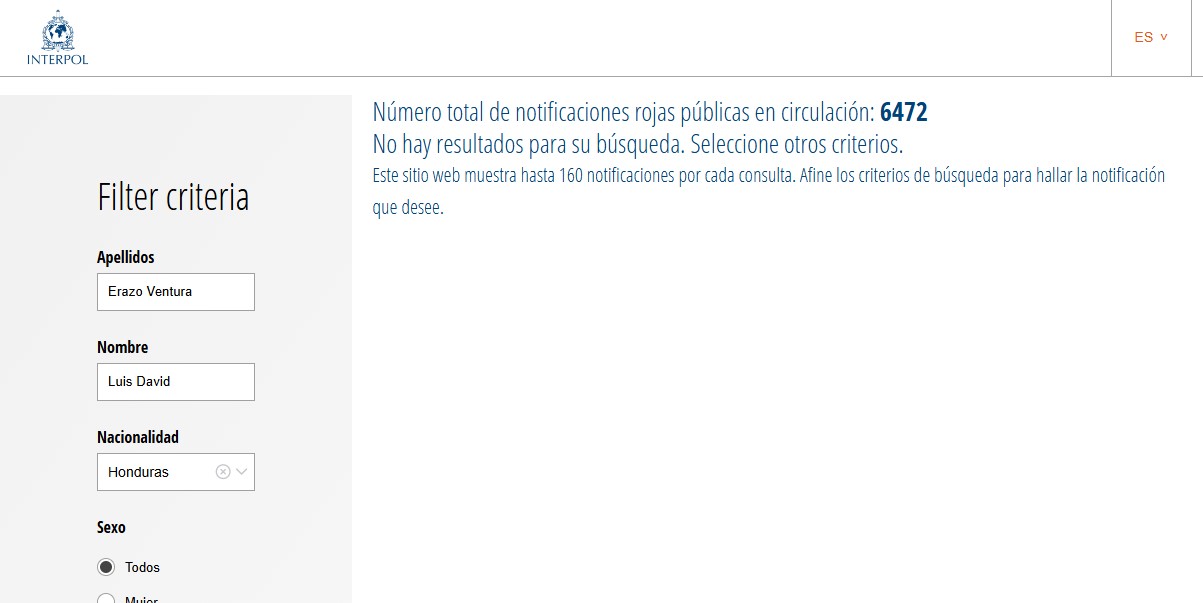Click the Apellidos field with Erazo Ventura

[x=176, y=292]
